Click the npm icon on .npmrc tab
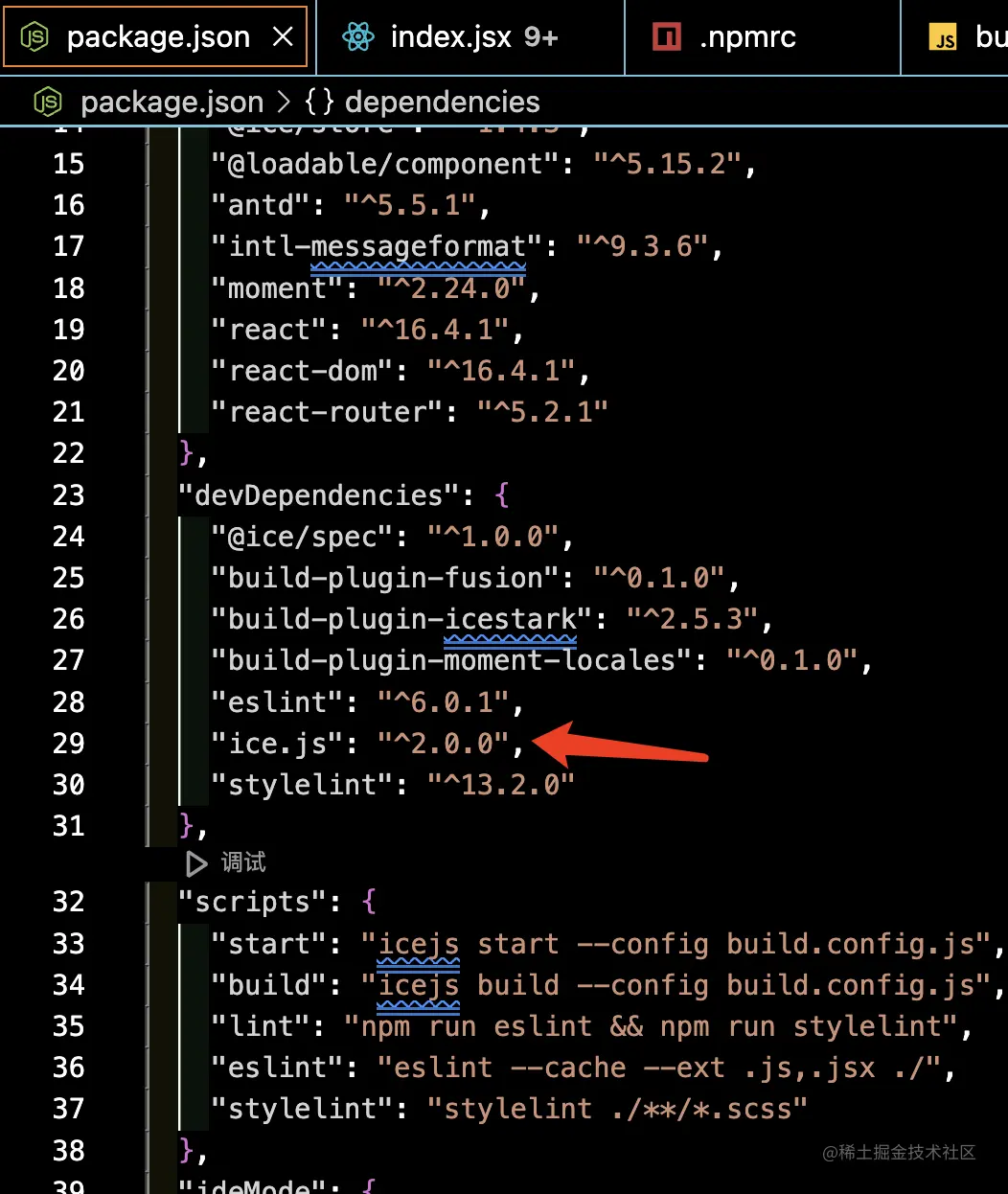The width and height of the screenshot is (1008, 1194). tap(667, 37)
